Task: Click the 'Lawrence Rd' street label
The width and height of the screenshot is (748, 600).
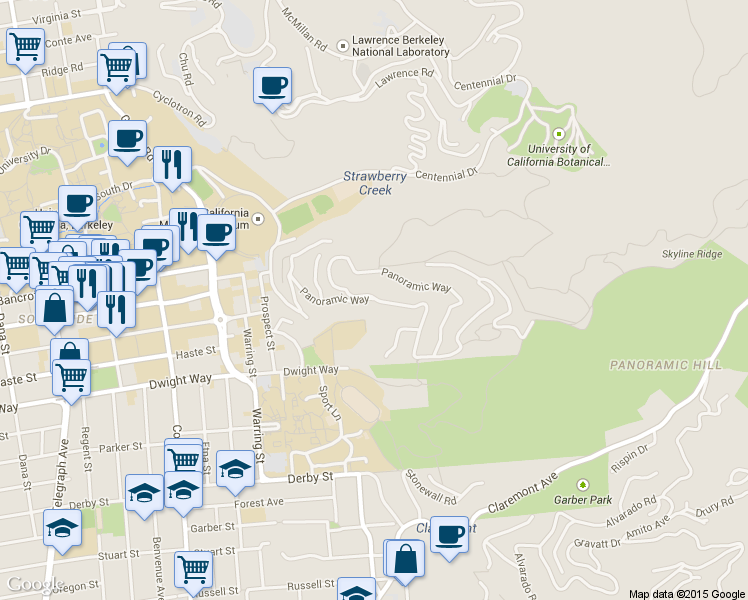Action: (x=404, y=78)
